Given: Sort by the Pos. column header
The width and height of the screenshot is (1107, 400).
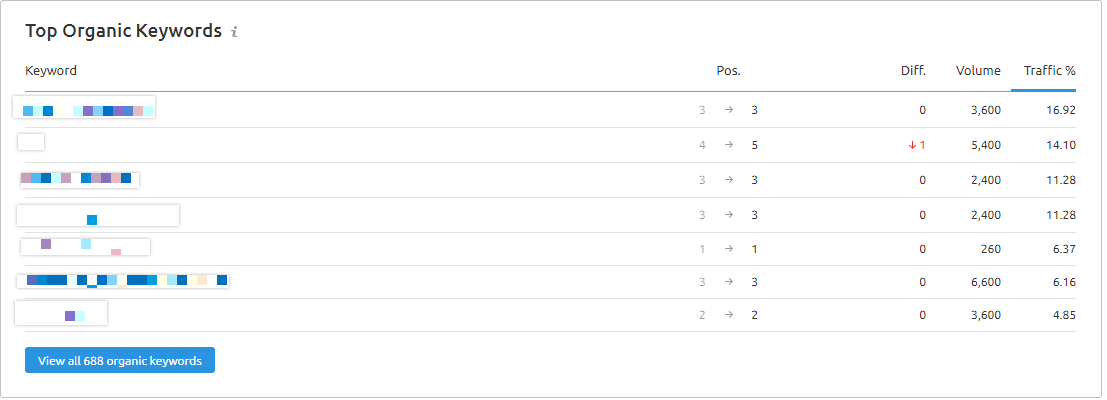Looking at the screenshot, I should point(729,71).
